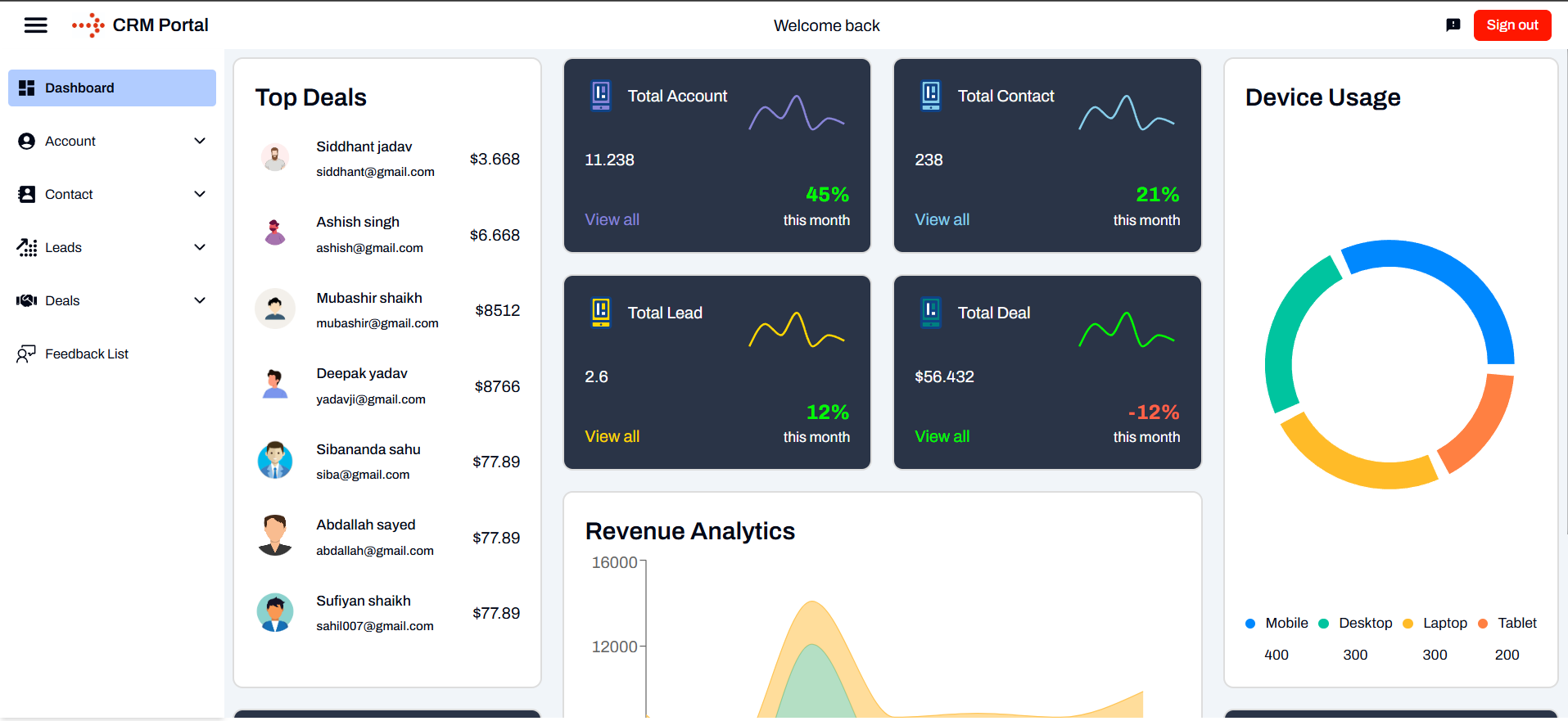Click the Total Deal card icon
This screenshot has height=721, width=1568.
(931, 312)
